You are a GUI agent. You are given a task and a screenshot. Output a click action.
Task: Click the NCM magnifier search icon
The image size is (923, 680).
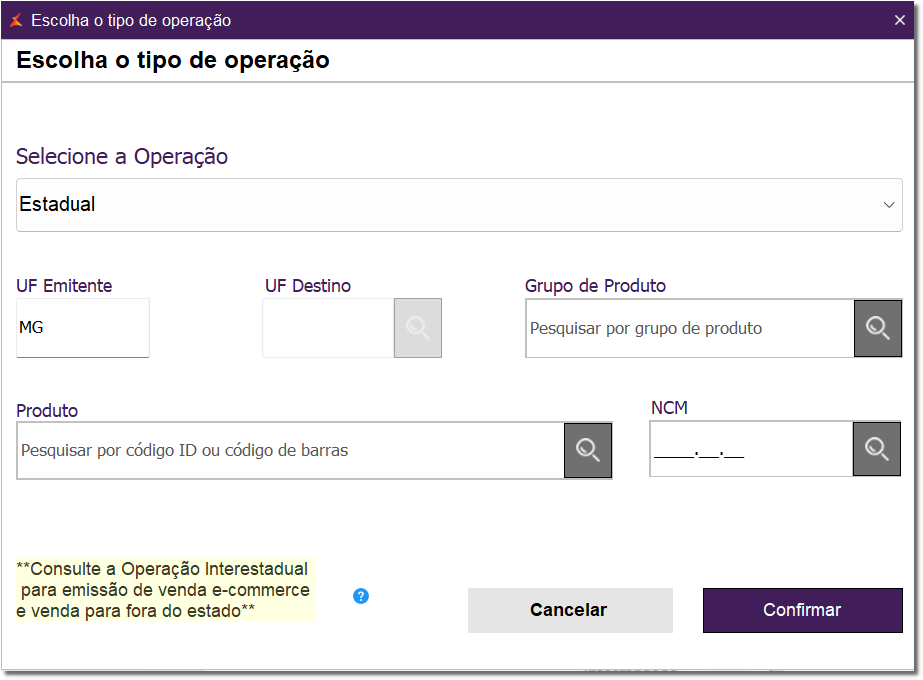pos(876,449)
